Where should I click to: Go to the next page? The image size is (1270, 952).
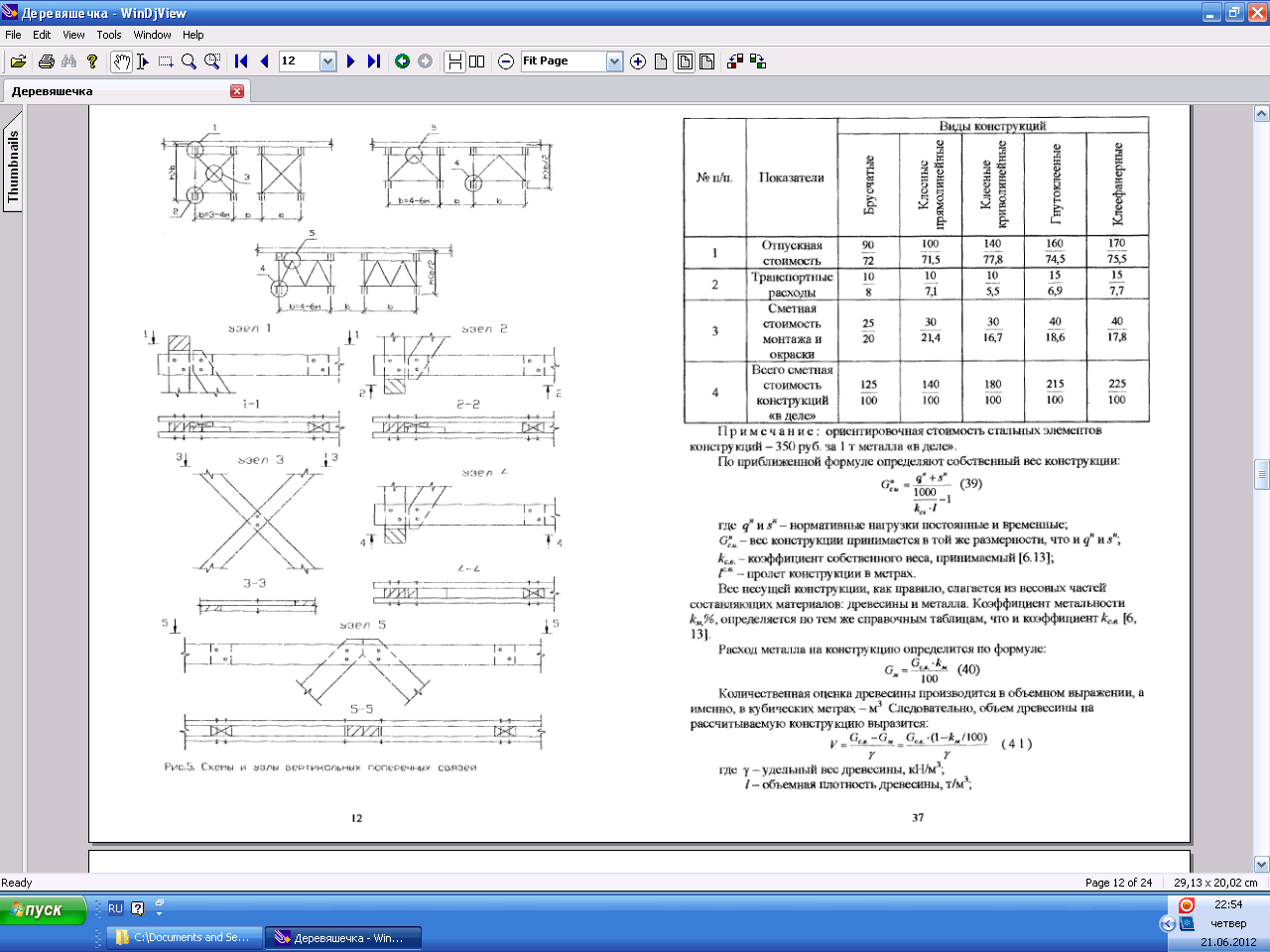[x=350, y=61]
